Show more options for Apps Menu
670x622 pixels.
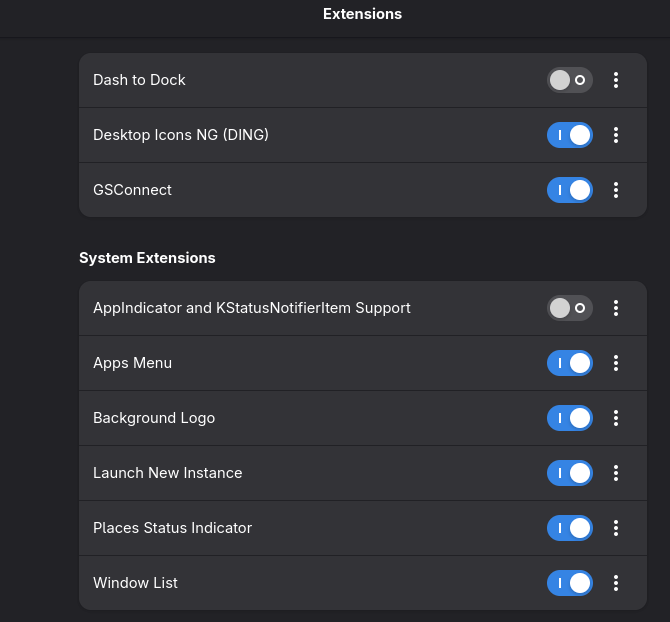tap(616, 363)
